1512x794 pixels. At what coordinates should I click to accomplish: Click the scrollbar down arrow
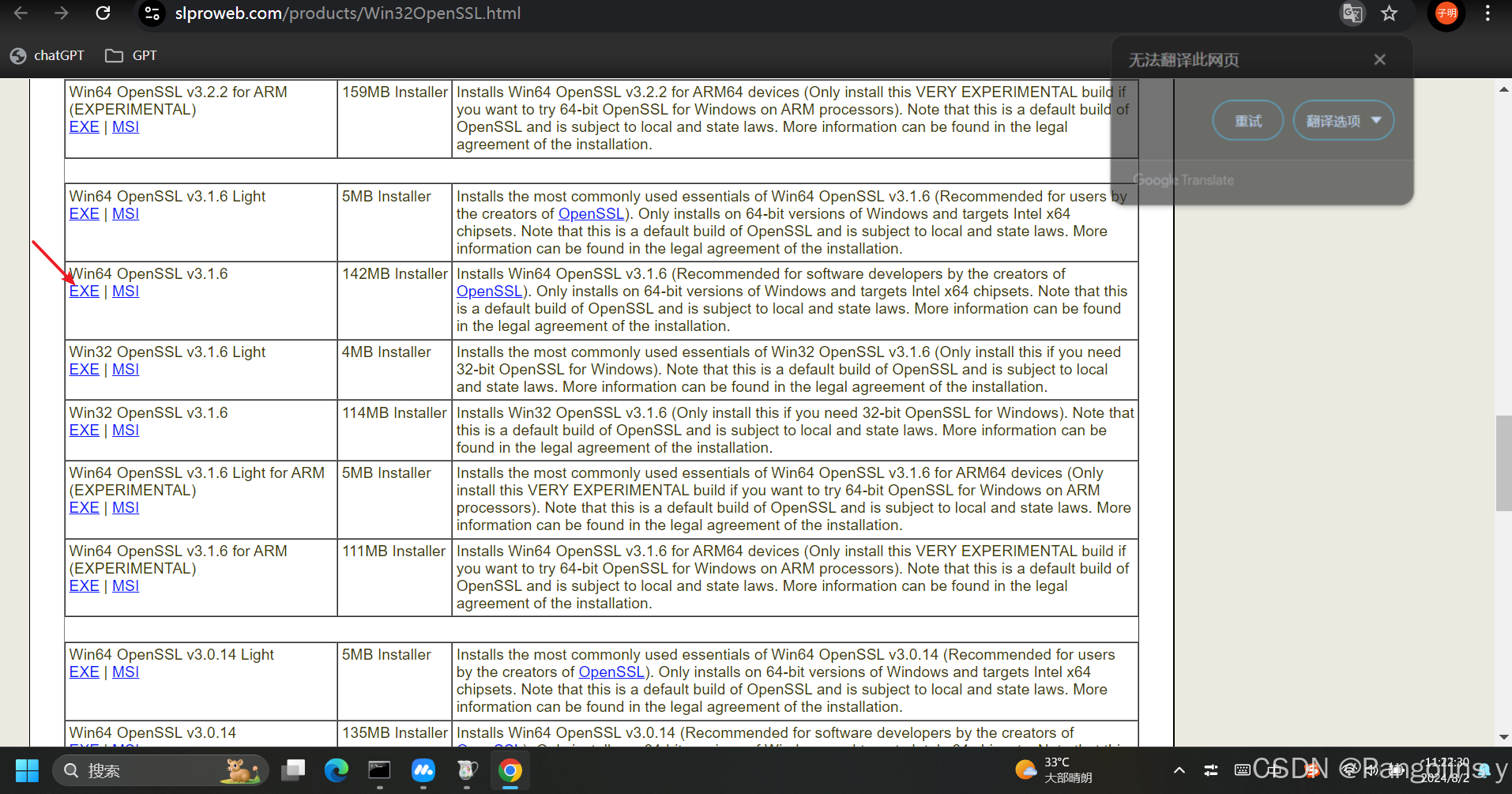tap(1503, 737)
